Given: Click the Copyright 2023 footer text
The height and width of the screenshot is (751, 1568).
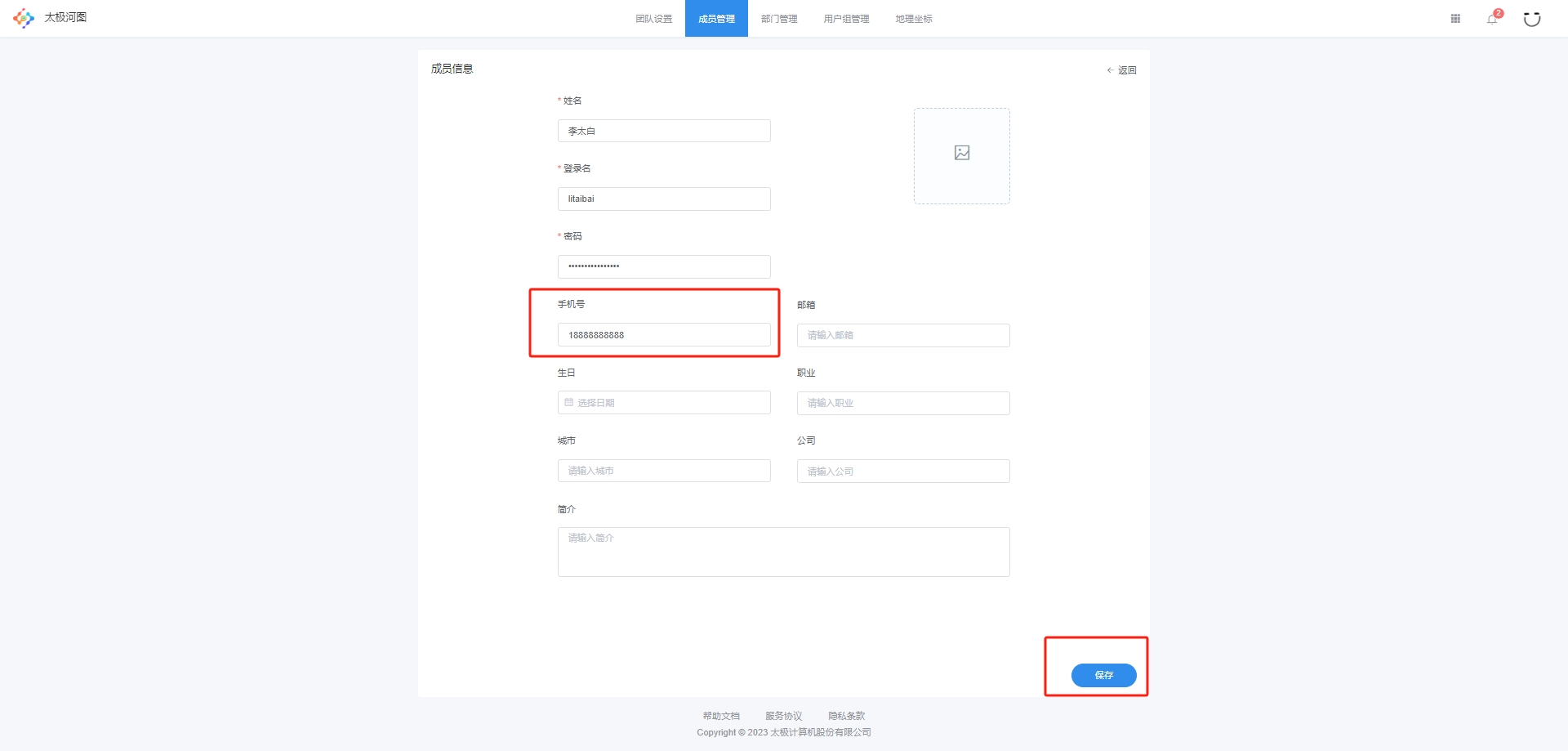Looking at the screenshot, I should 784,732.
